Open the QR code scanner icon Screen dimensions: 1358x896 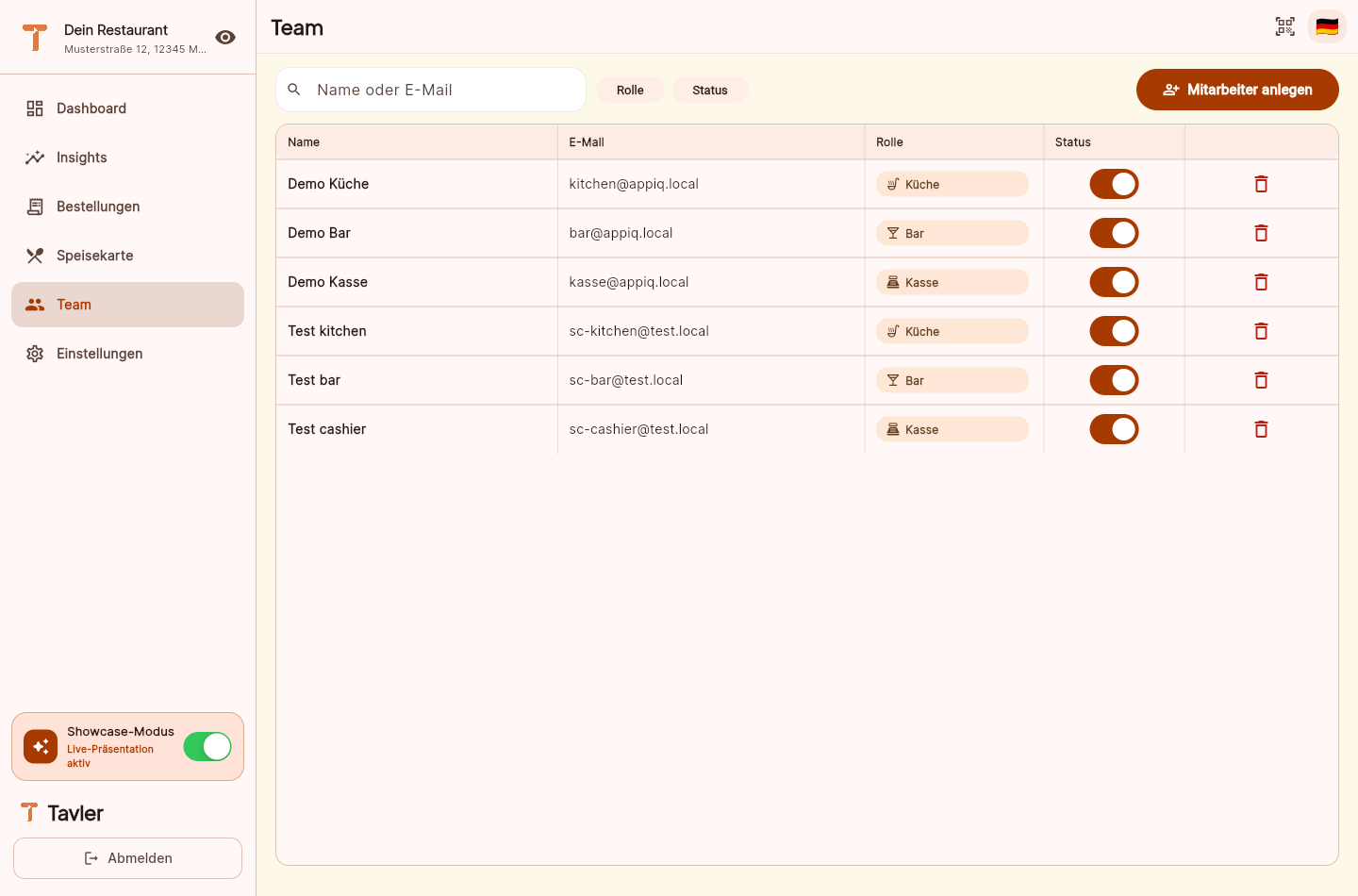coord(1284,26)
